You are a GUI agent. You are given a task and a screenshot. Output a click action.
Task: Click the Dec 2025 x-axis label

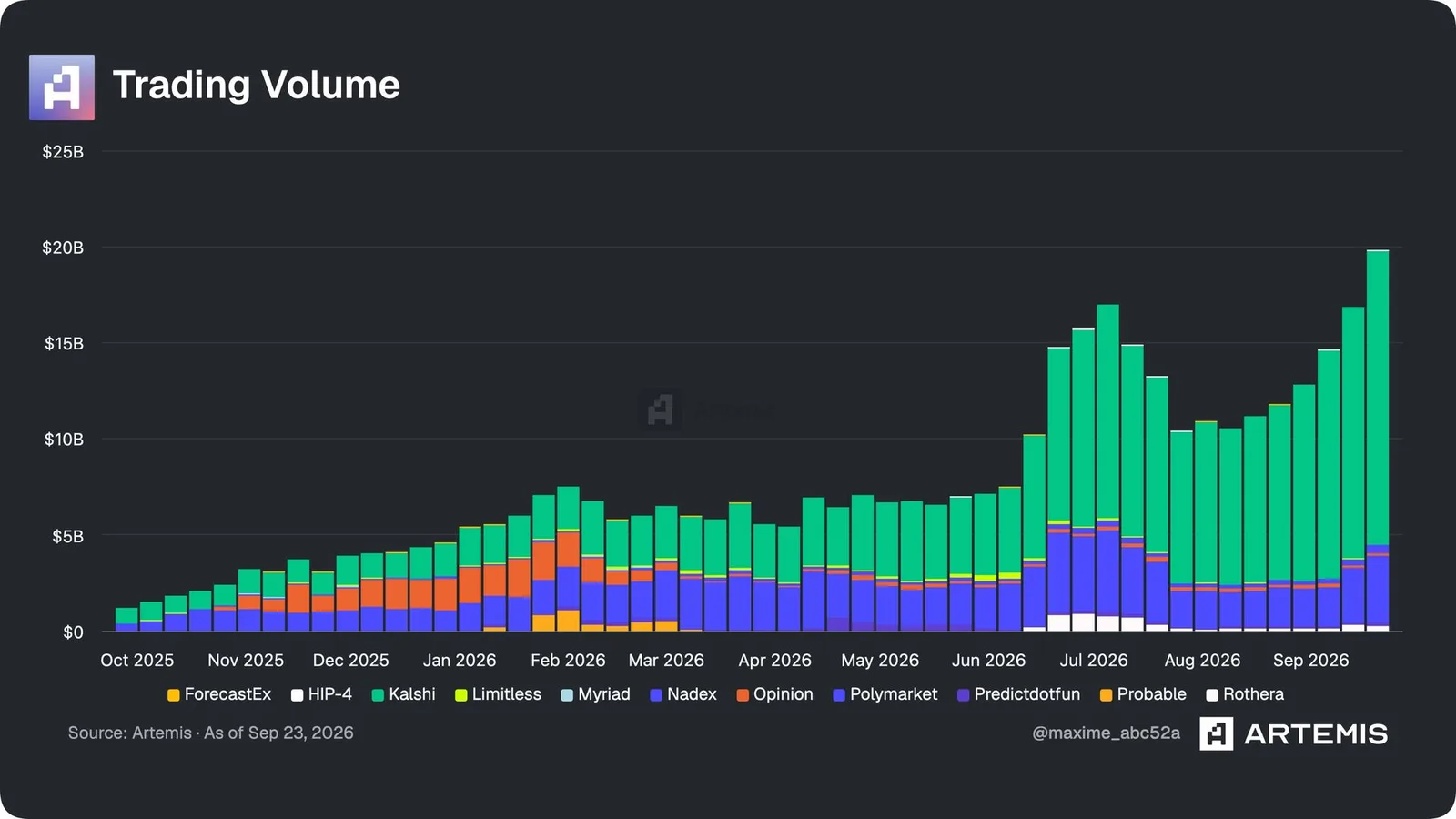[350, 661]
